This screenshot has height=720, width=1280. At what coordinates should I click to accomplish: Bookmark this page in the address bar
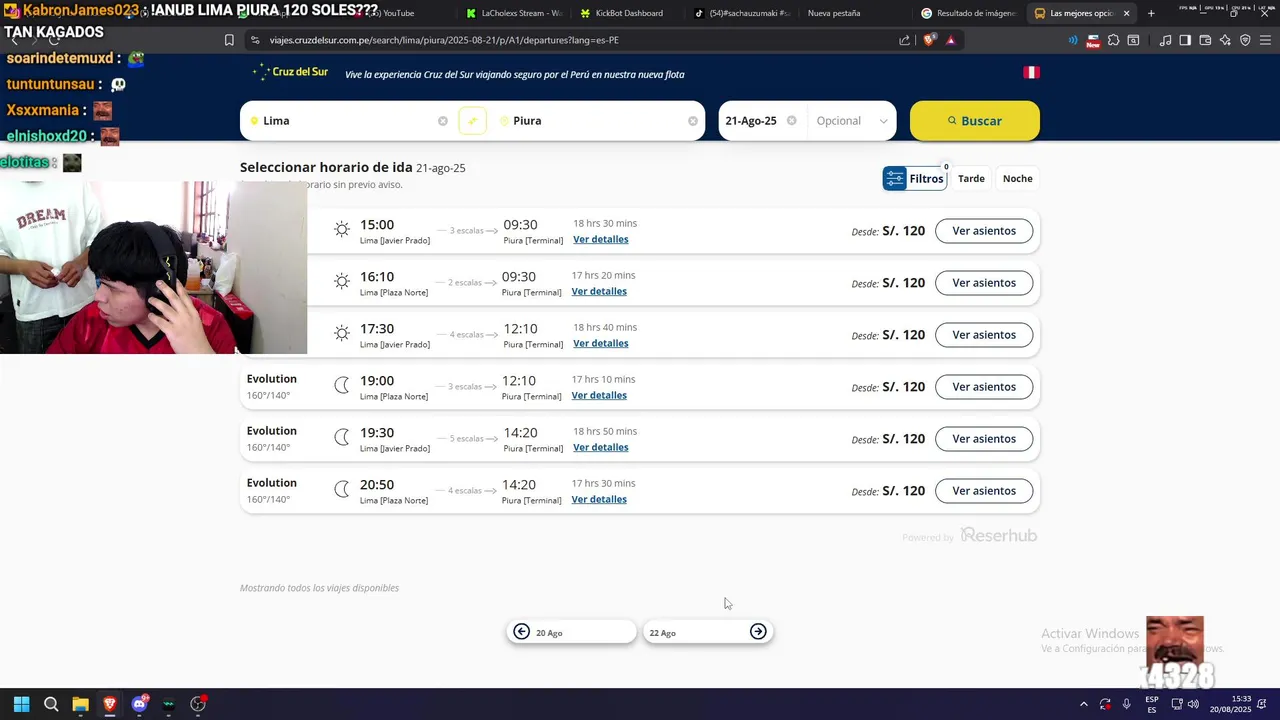[x=229, y=40]
